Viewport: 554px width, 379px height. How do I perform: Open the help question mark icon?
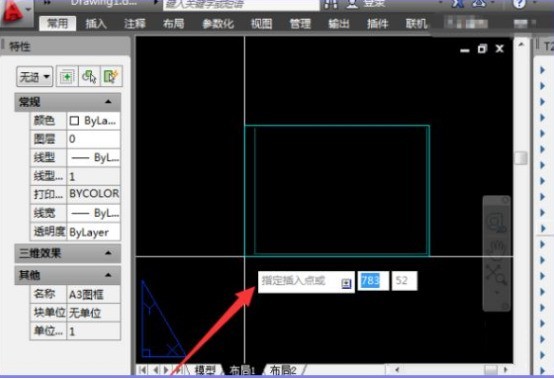point(519,4)
